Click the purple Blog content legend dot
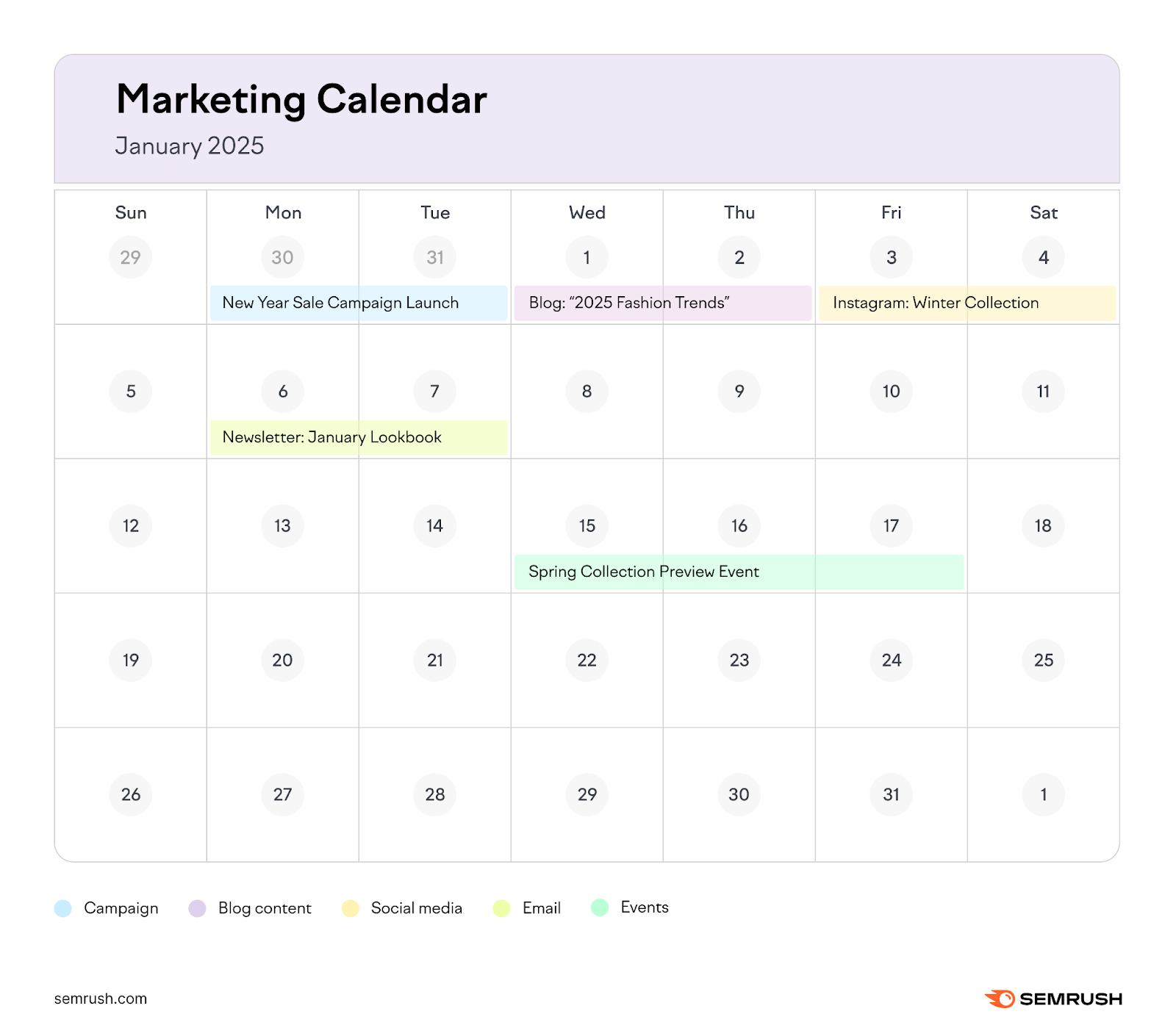Viewport: 1176px width, 1025px height. point(197,908)
